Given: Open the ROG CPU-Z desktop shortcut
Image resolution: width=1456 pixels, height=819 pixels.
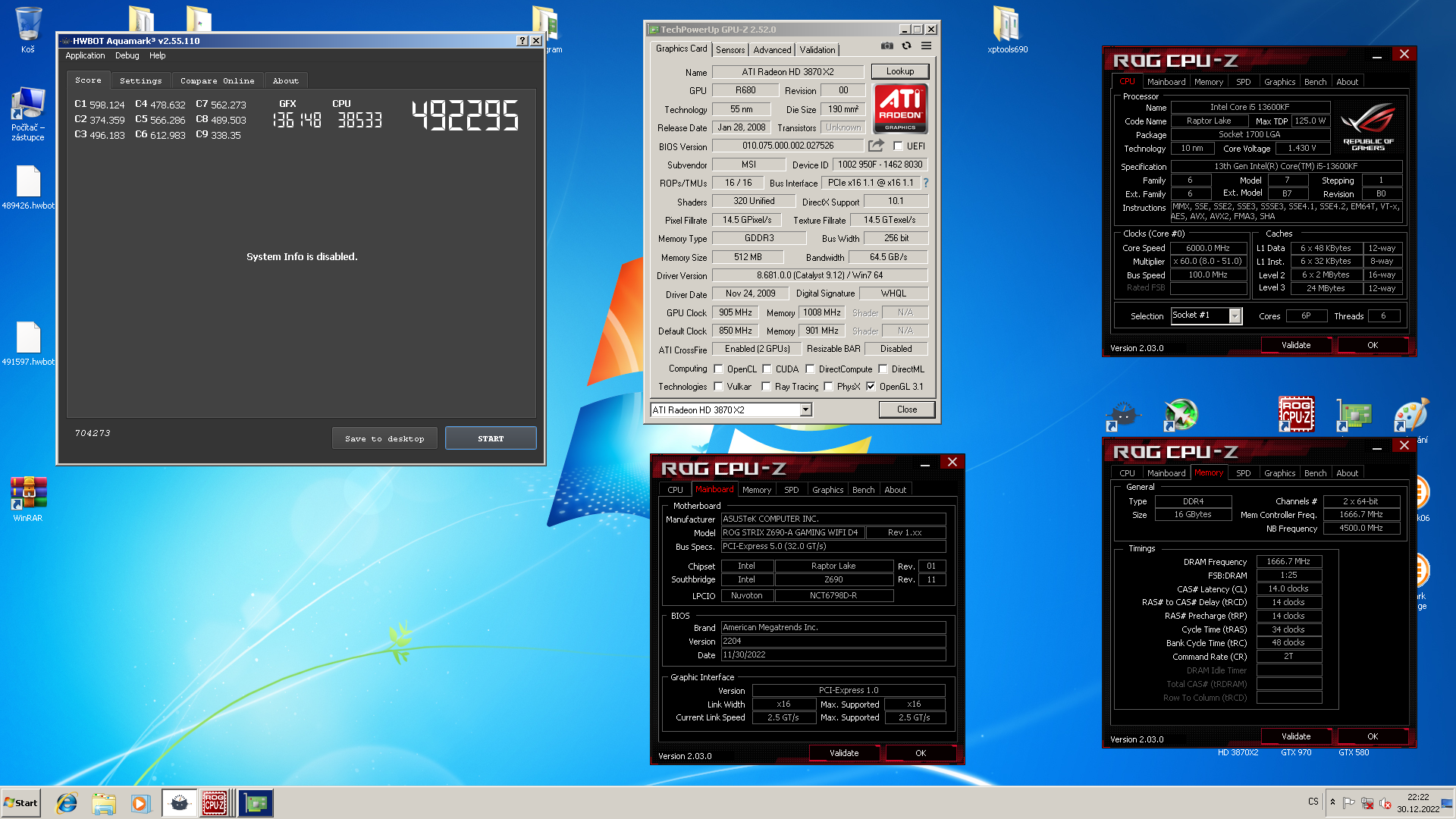Looking at the screenshot, I should [1296, 415].
